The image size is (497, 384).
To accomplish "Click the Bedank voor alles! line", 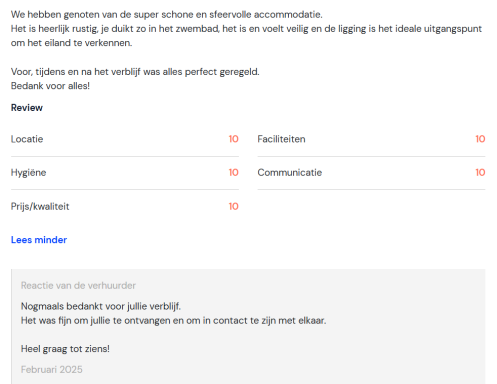I will pyautogui.click(x=50, y=86).
